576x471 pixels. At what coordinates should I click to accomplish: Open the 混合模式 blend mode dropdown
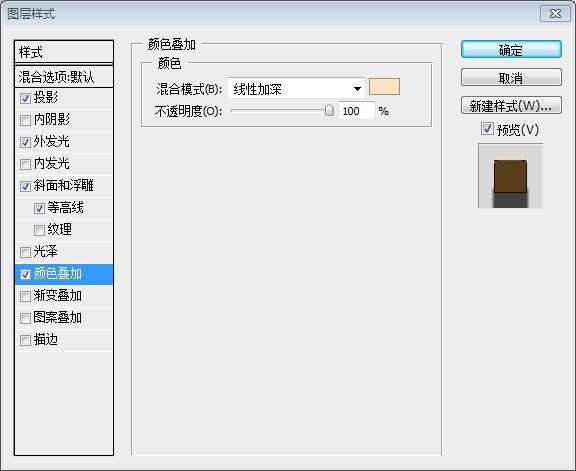(296, 89)
